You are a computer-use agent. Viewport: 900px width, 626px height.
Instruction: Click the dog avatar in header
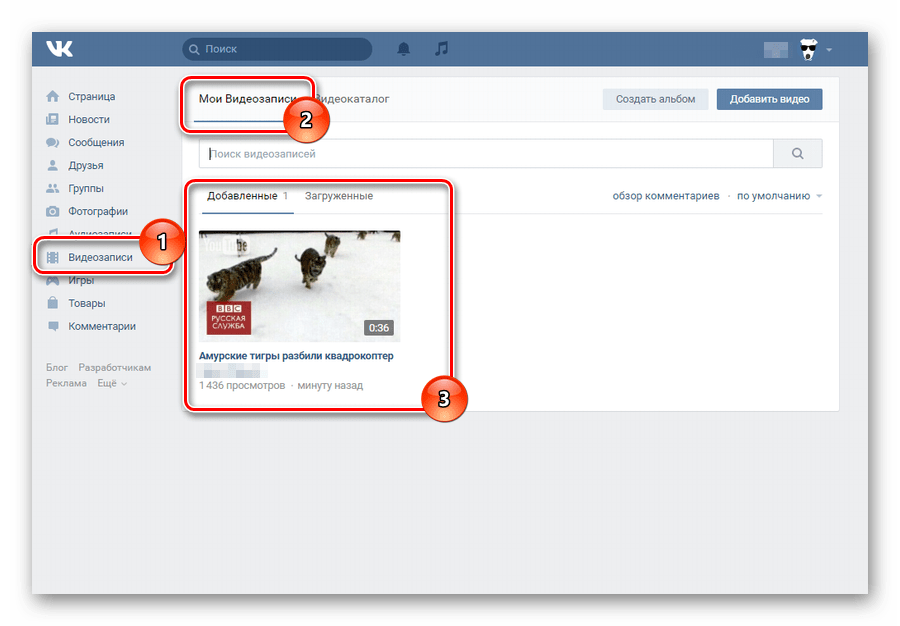coord(808,49)
